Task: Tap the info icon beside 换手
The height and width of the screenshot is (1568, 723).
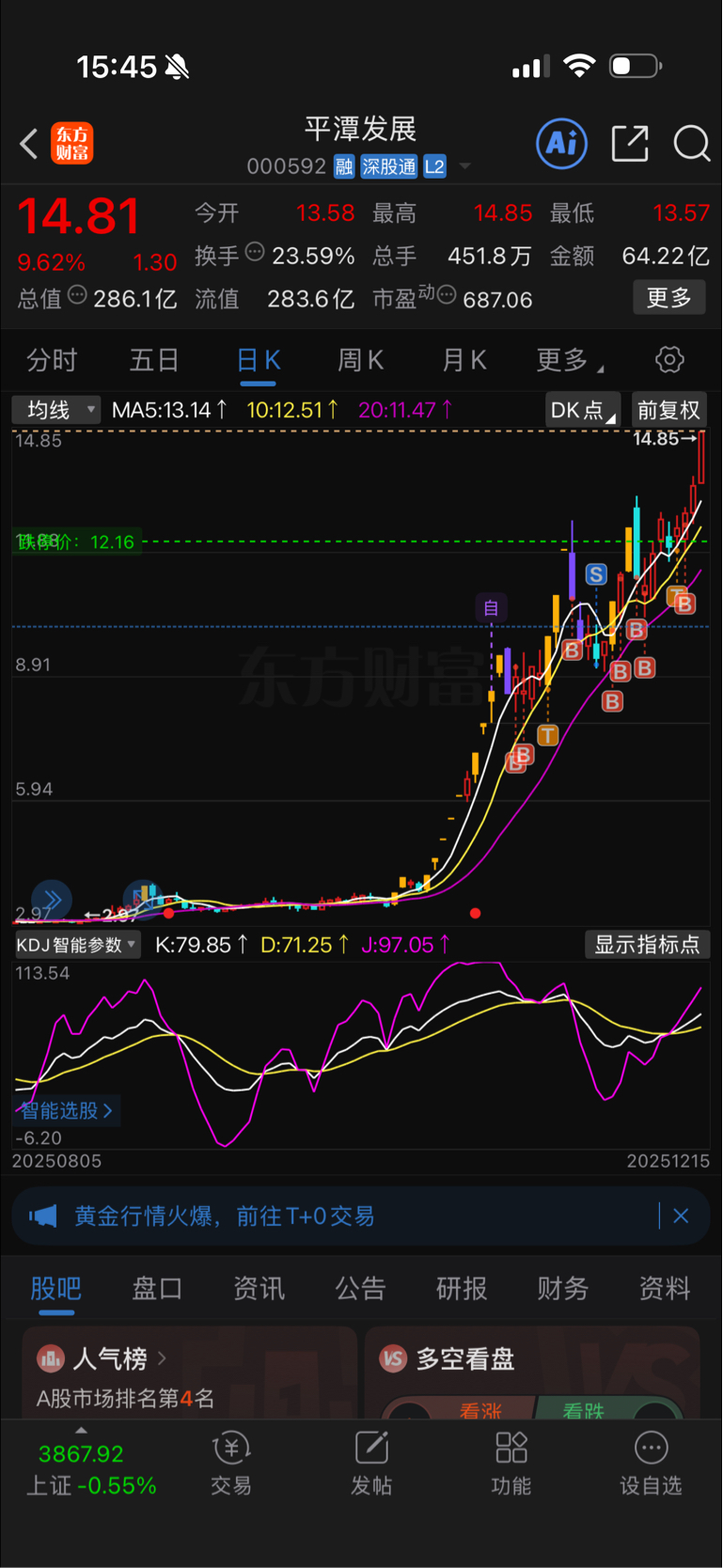Action: point(255,252)
